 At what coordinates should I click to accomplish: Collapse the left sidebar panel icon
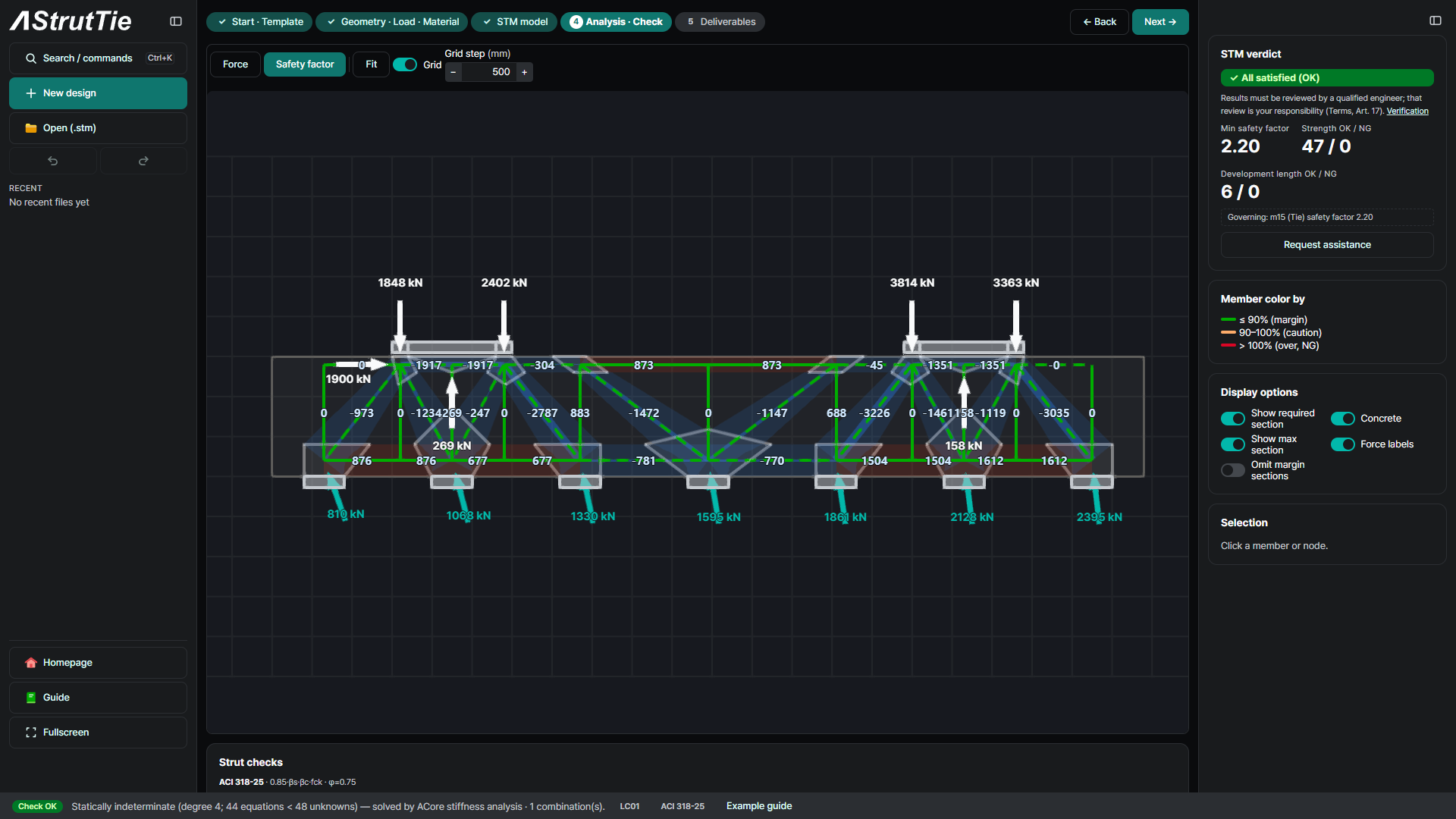coord(176,21)
